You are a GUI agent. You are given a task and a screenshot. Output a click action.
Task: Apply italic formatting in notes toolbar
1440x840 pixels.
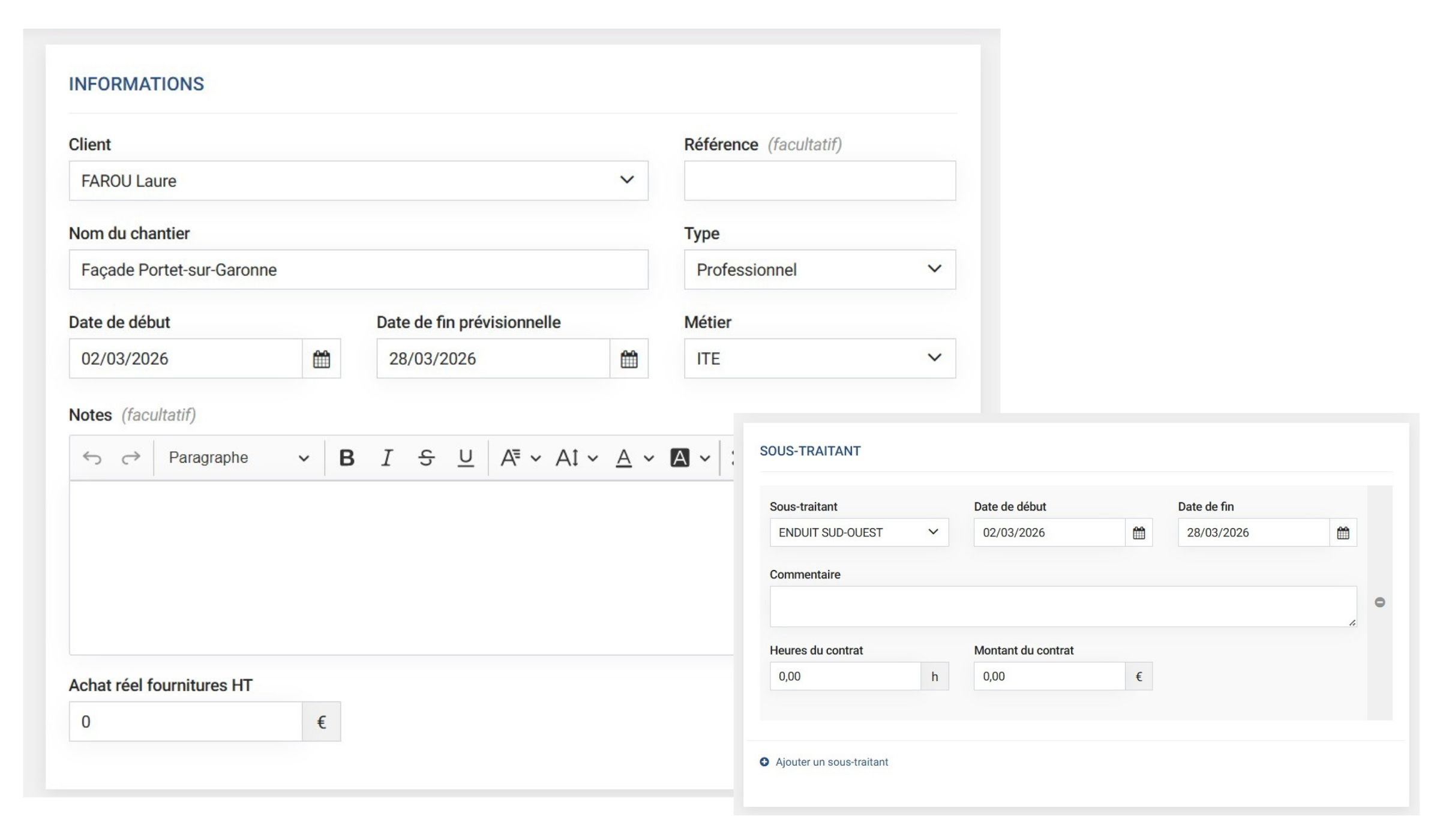tap(387, 458)
